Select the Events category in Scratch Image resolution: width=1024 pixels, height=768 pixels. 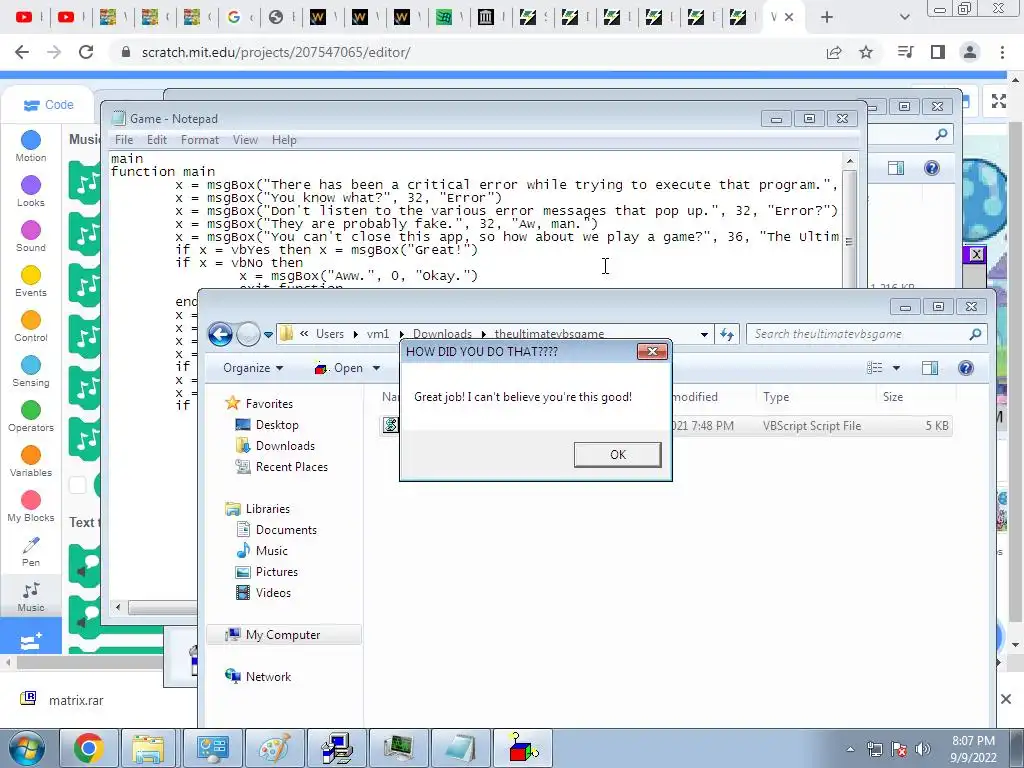(x=31, y=281)
